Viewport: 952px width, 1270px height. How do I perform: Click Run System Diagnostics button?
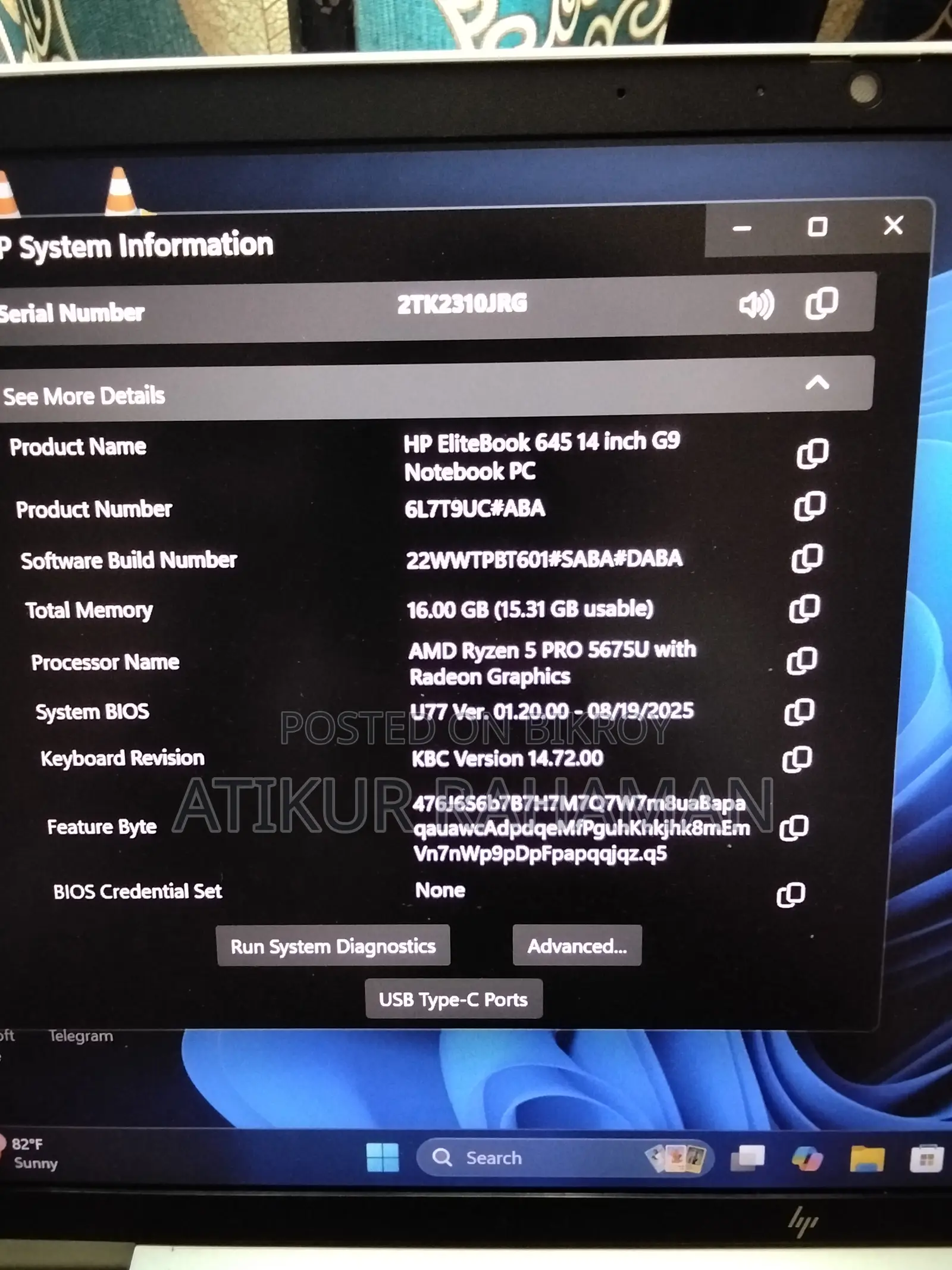pos(333,946)
